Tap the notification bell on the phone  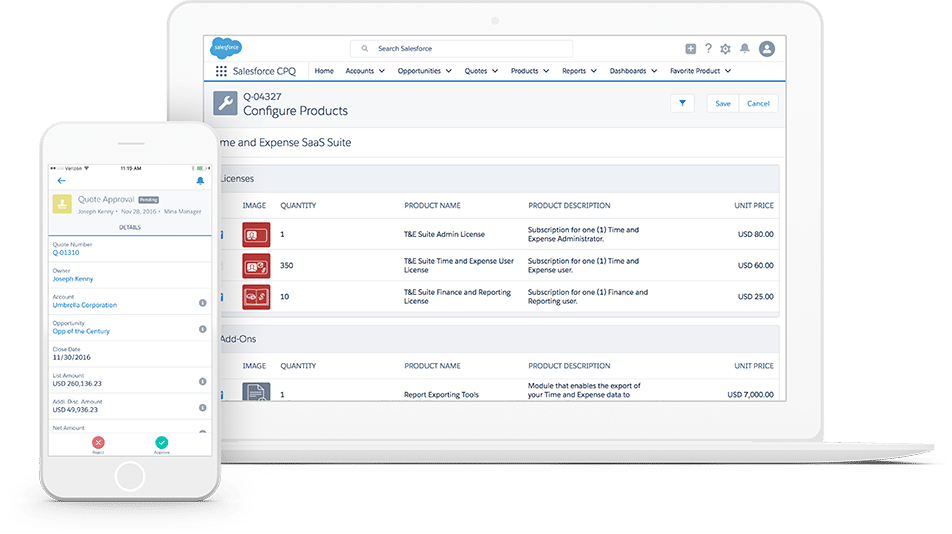tap(200, 181)
